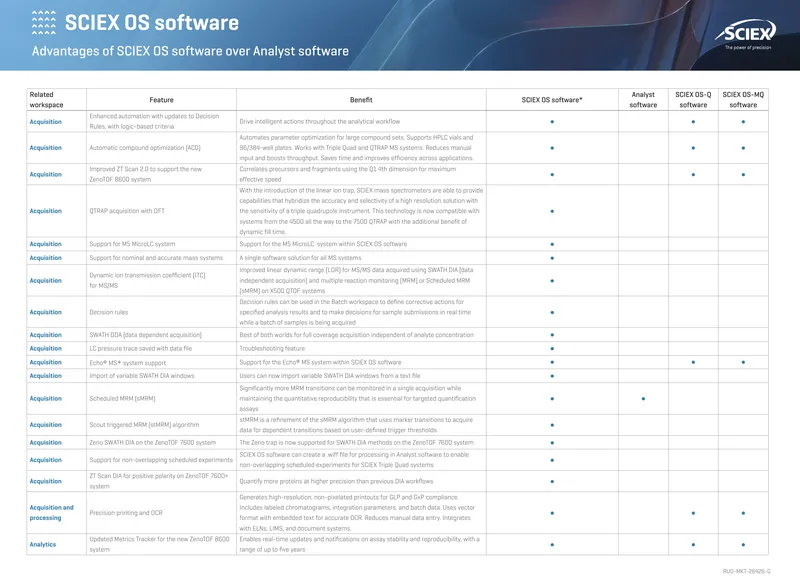800x586 pixels.
Task: Click the 'SCIEX OS software' page title
Action: [152, 23]
